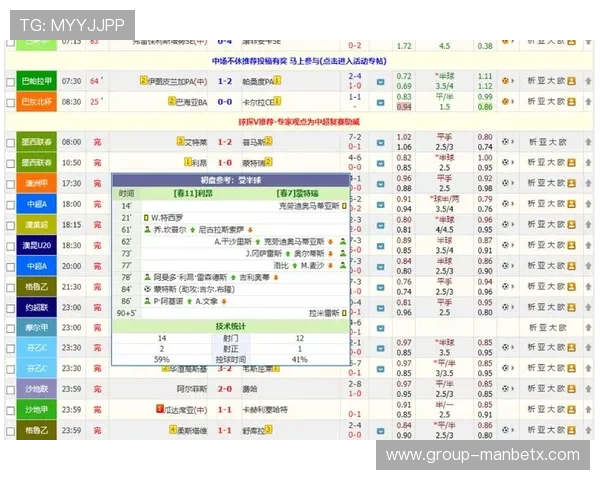The image size is (600, 480).
Task: Expand the blue arrow icon in 摩尔甲 row
Action: (380, 328)
